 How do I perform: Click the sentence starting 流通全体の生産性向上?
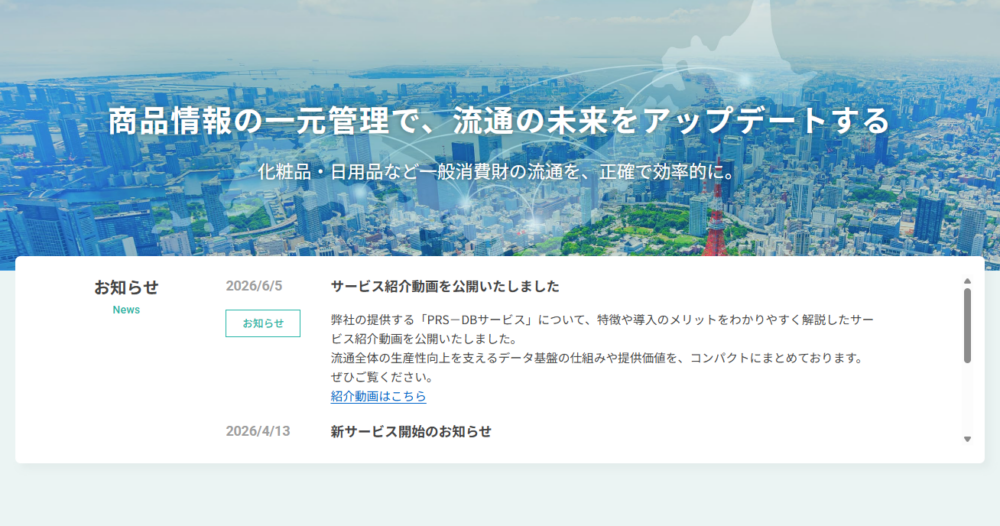pos(597,358)
